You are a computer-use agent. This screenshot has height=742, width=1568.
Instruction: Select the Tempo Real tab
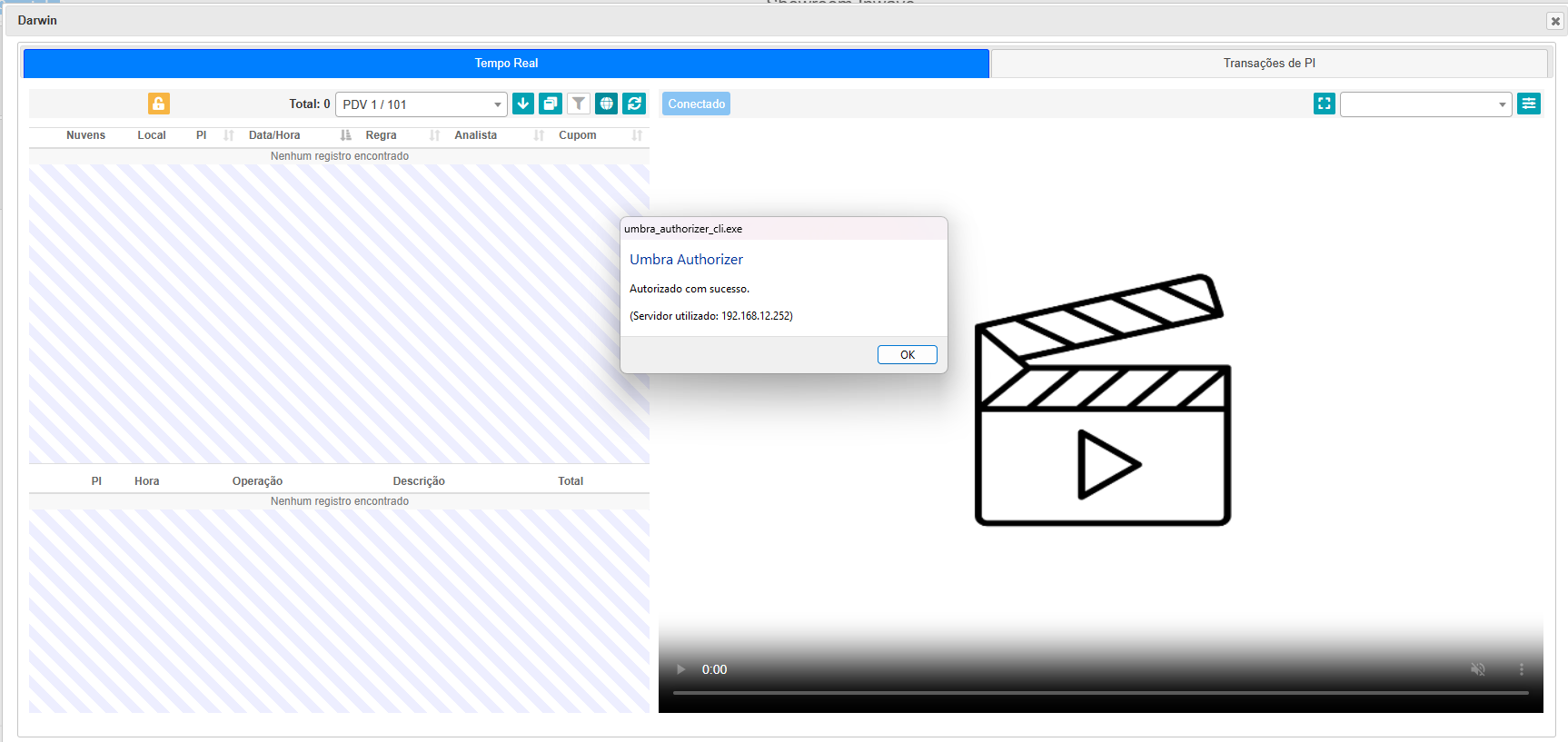tap(506, 64)
